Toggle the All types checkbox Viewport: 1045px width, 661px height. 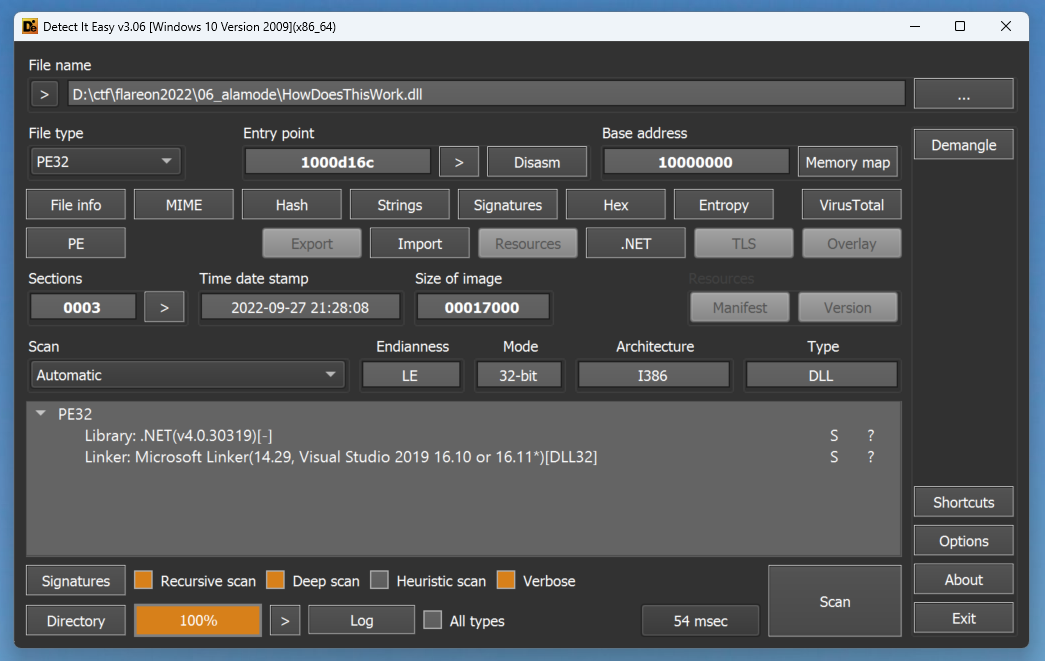click(x=432, y=621)
